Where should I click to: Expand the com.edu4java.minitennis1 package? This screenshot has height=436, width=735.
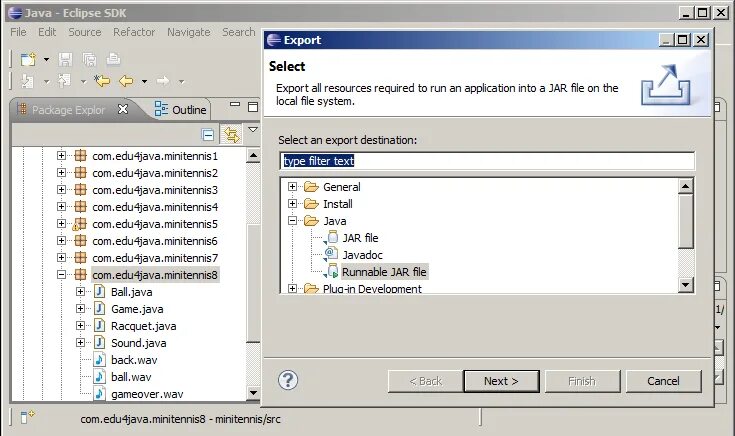coord(61,155)
